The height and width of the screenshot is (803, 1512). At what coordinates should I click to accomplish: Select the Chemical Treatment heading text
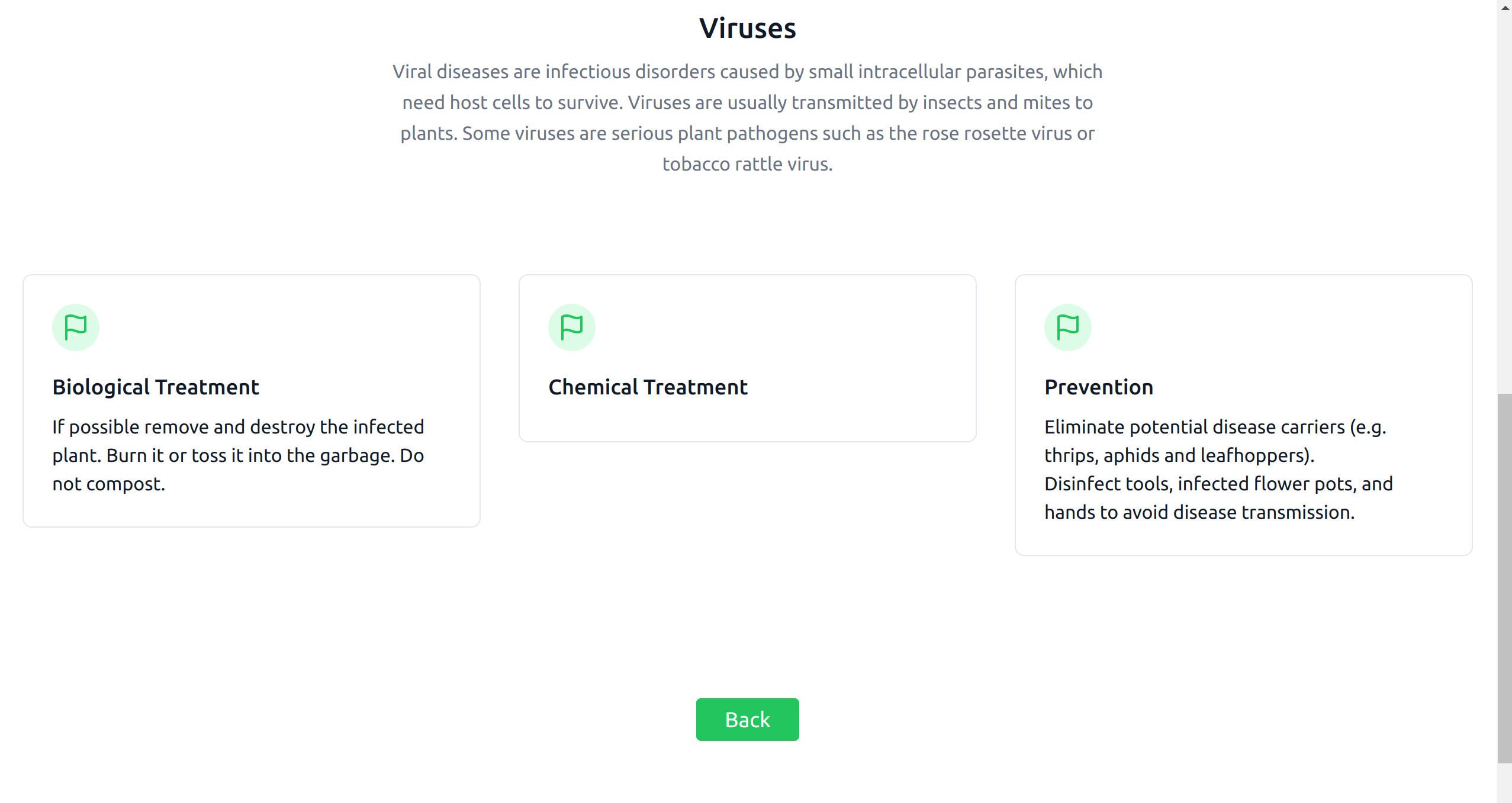647,387
